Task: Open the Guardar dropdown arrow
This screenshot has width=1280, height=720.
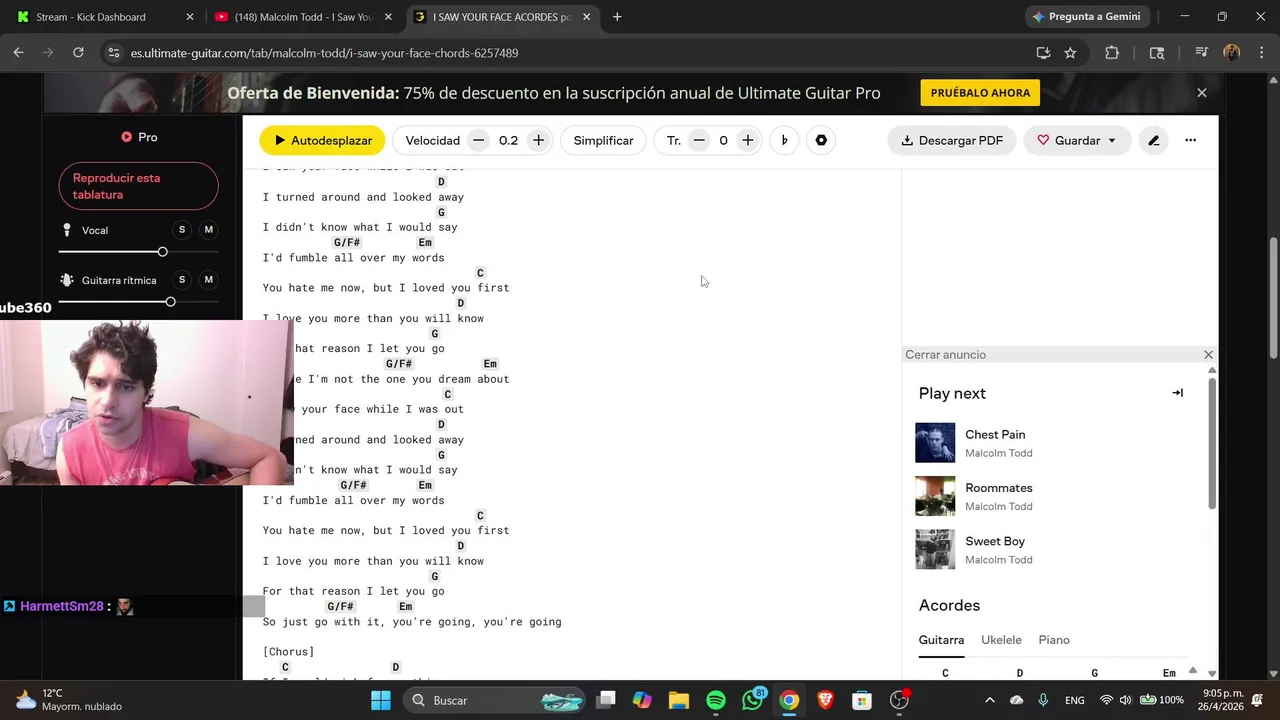Action: coord(1112,141)
